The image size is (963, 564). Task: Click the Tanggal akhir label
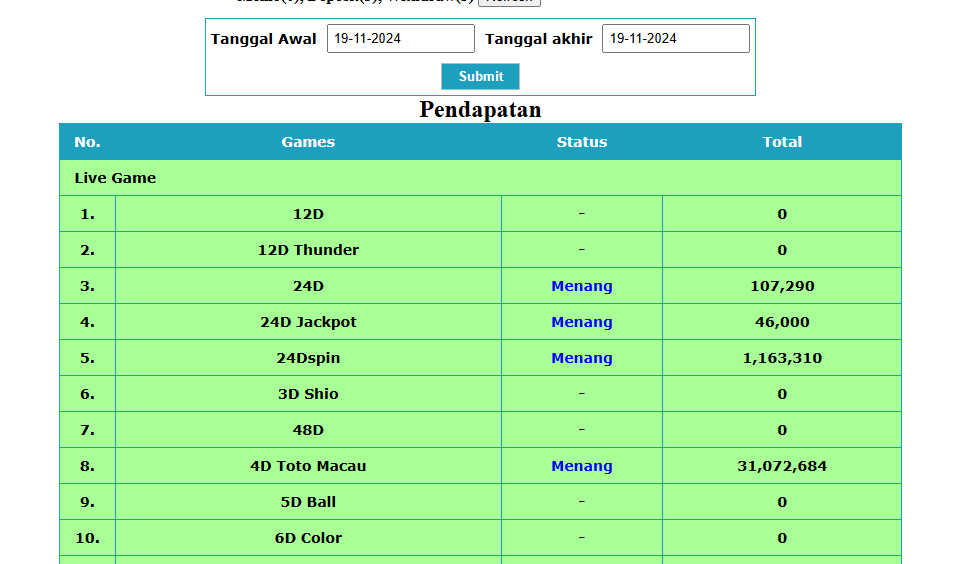click(x=539, y=39)
